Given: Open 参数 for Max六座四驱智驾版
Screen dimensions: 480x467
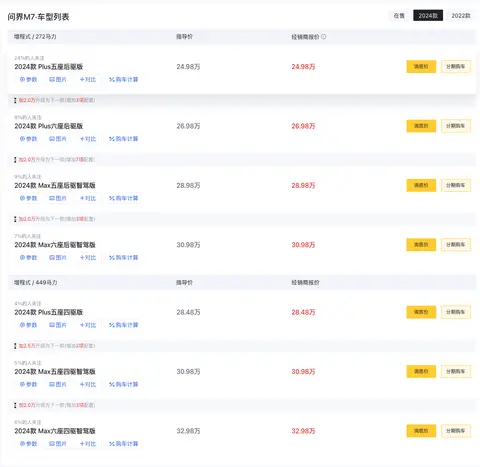Looking at the screenshot, I should tap(28, 443).
